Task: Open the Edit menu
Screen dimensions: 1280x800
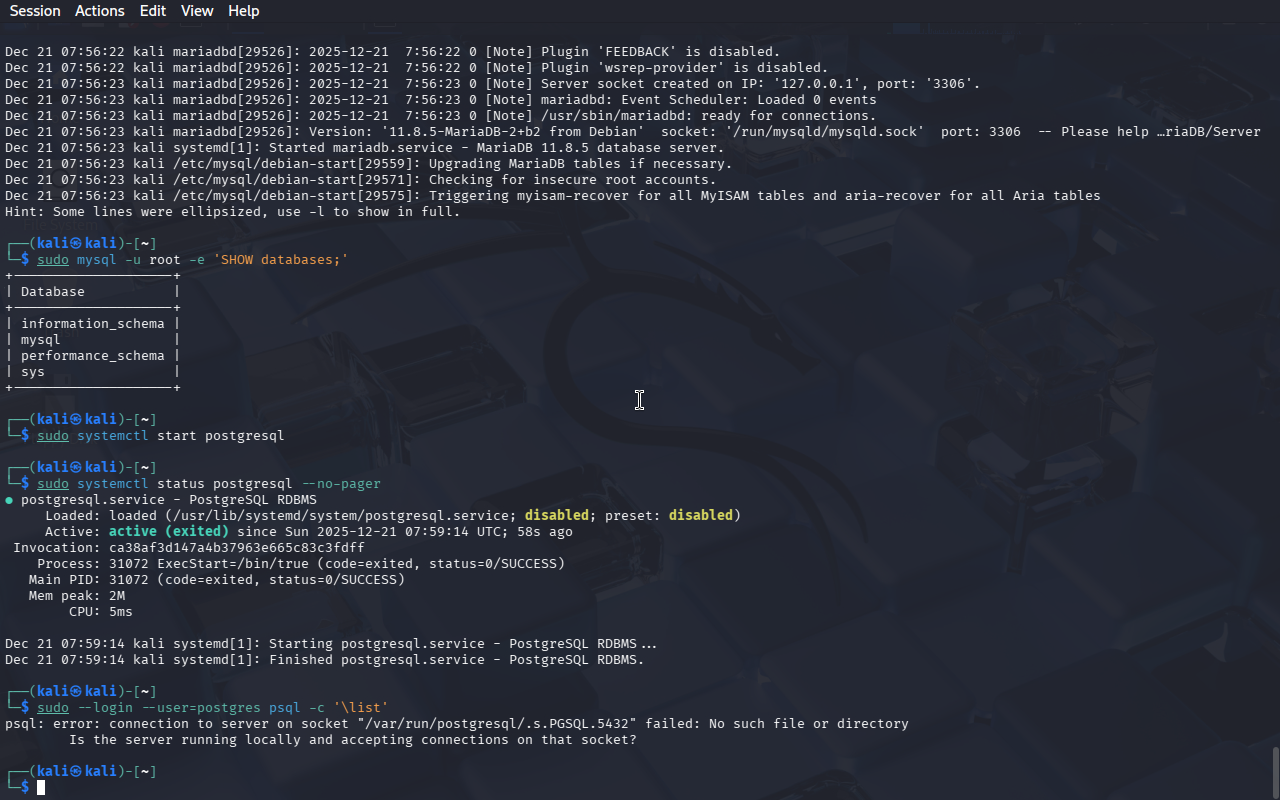Action: pos(153,11)
